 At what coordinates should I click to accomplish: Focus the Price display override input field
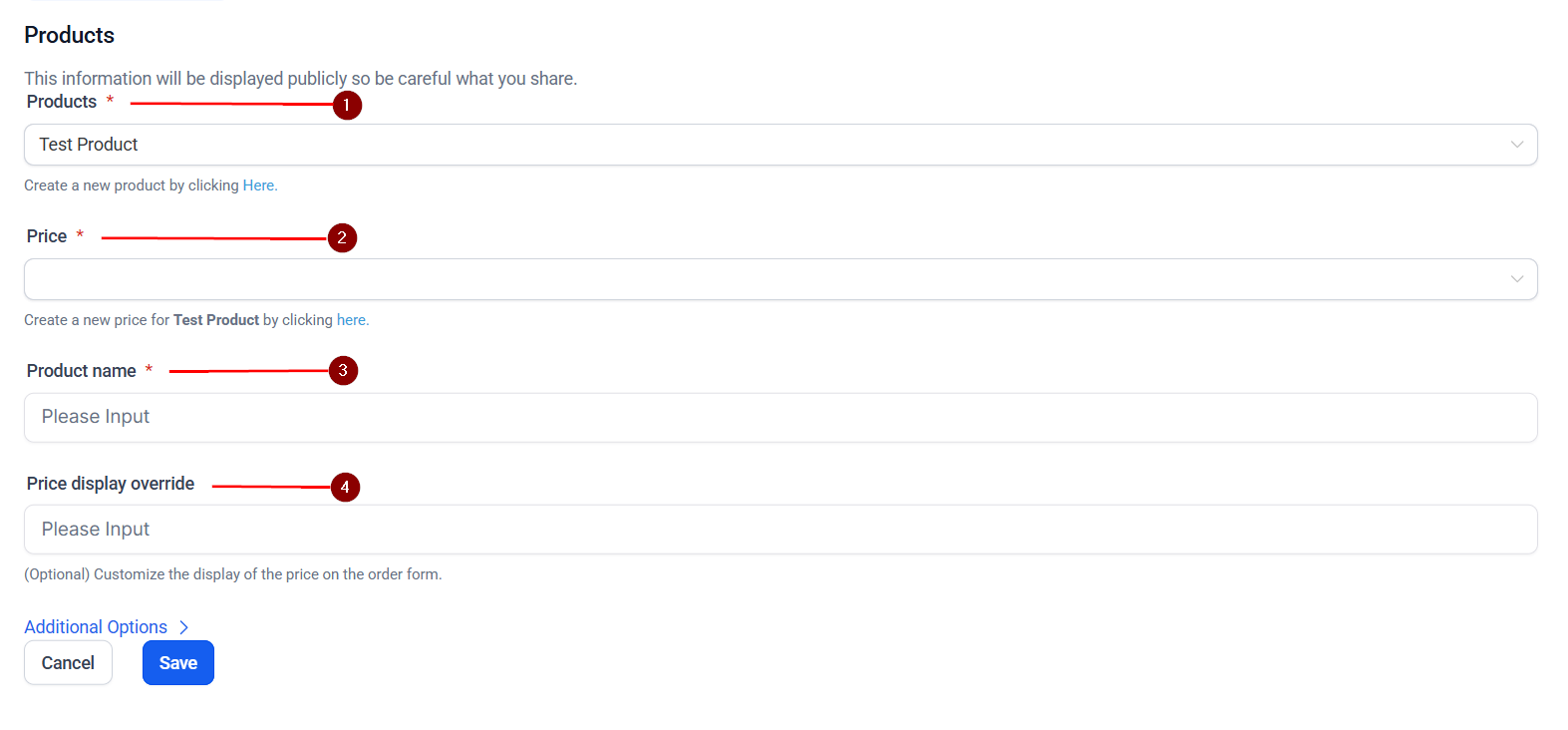click(778, 530)
